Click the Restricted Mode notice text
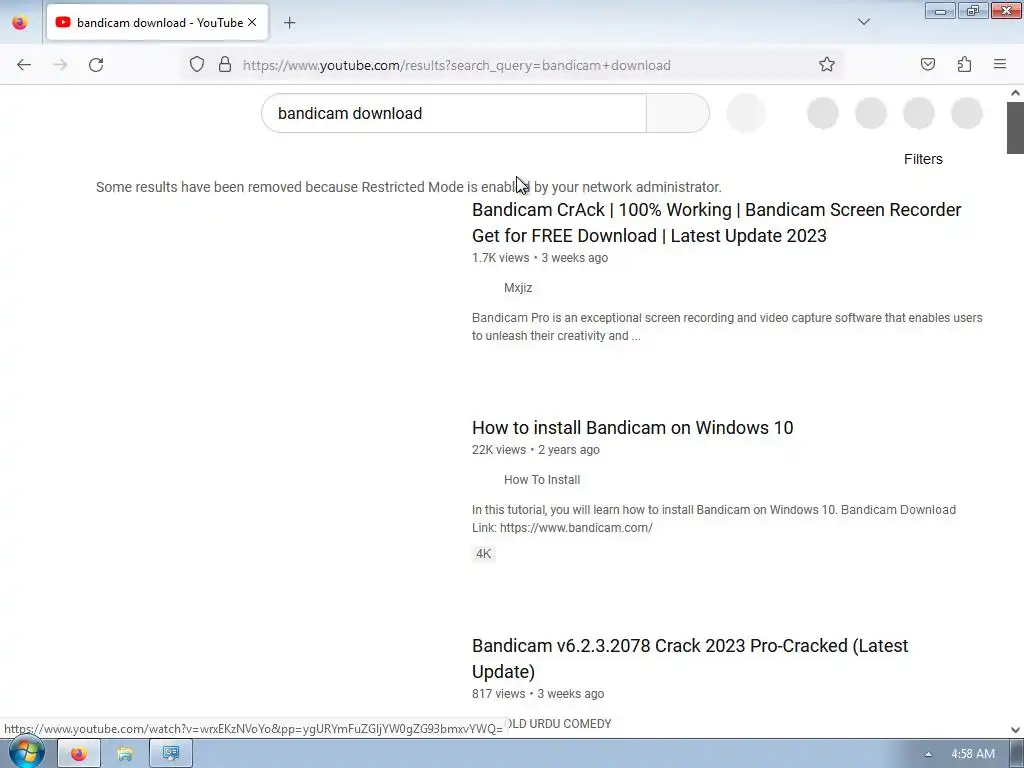1024x768 pixels. 409,187
